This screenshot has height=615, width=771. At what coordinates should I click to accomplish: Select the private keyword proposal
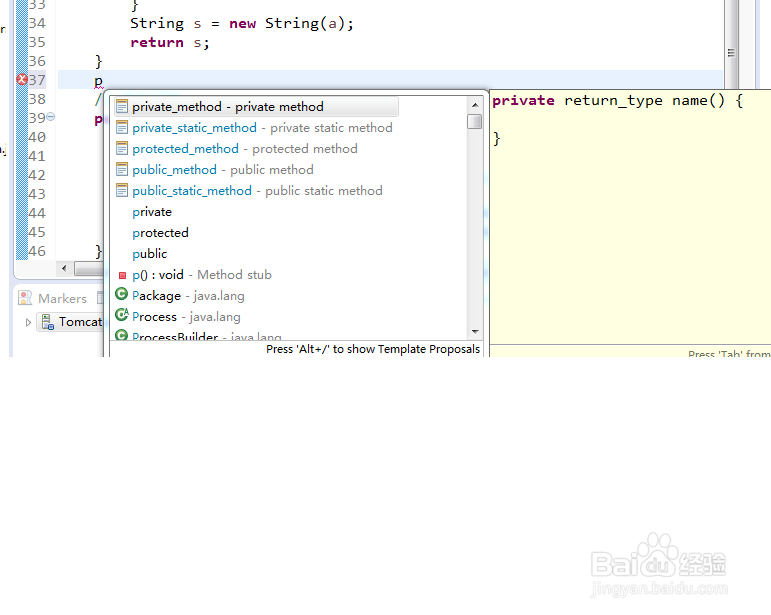click(x=152, y=212)
